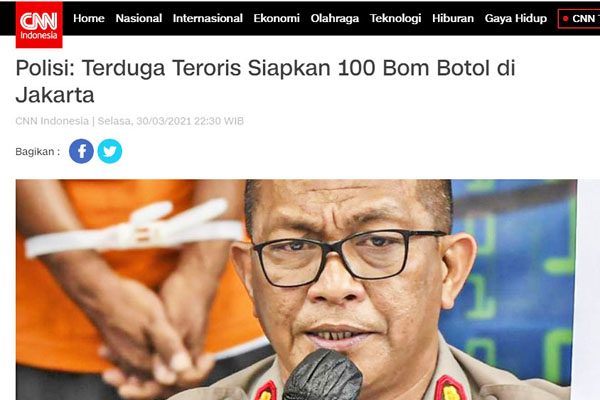Click the black microphone in the photo
The width and height of the screenshot is (600, 400).
(323, 375)
